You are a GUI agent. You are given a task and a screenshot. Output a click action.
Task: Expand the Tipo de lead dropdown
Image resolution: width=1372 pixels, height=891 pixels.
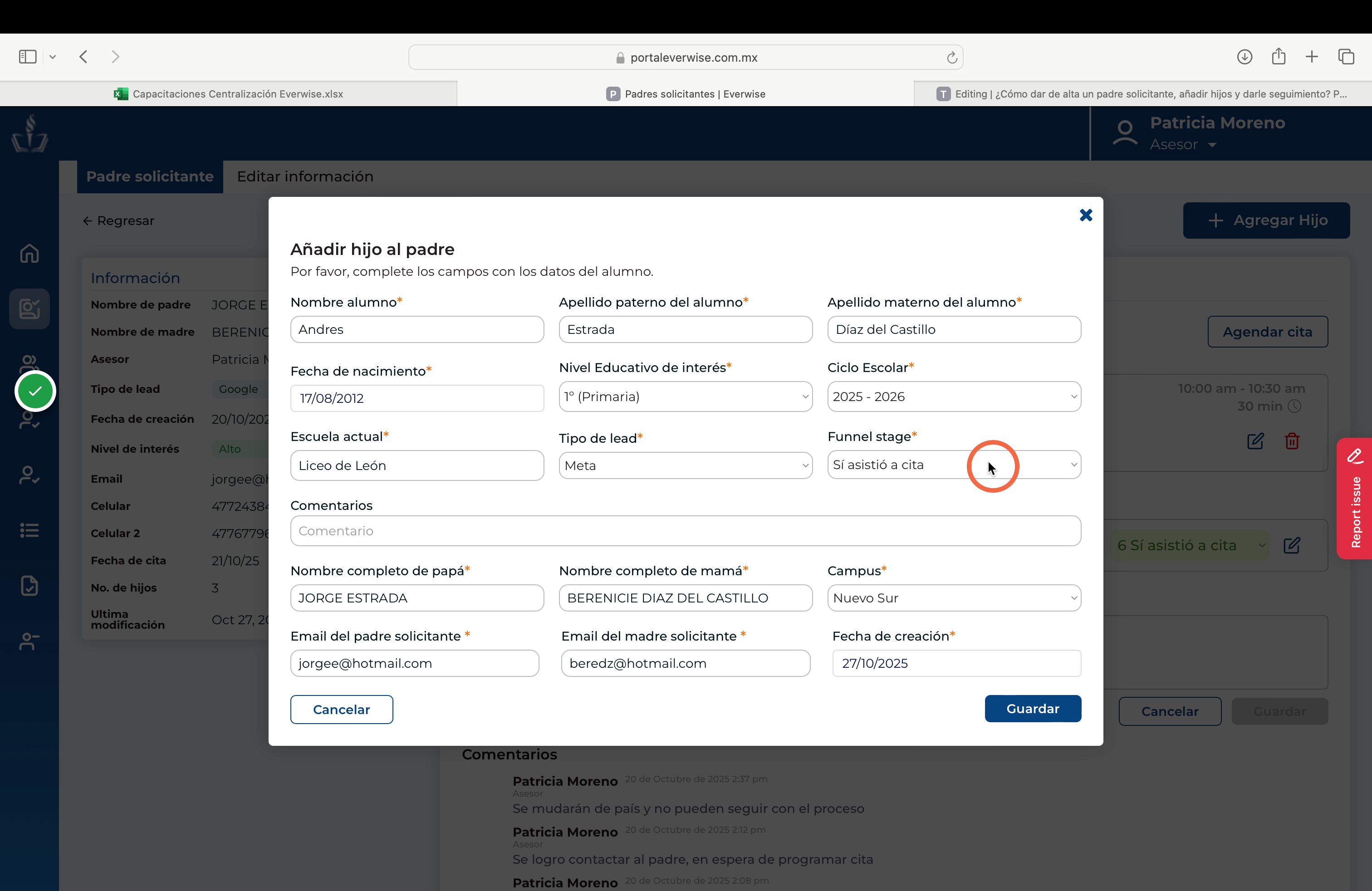(686, 465)
